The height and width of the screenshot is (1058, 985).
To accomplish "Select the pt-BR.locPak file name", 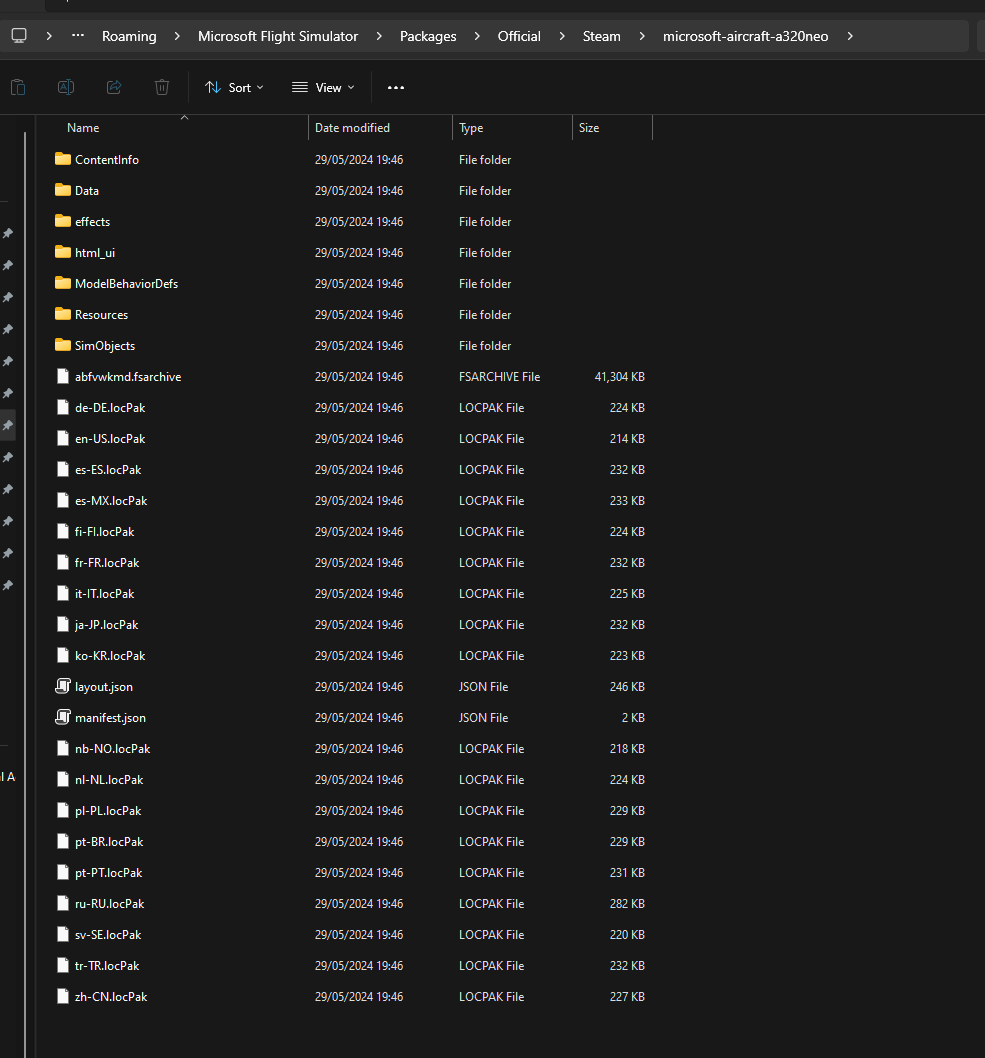I will (109, 842).
